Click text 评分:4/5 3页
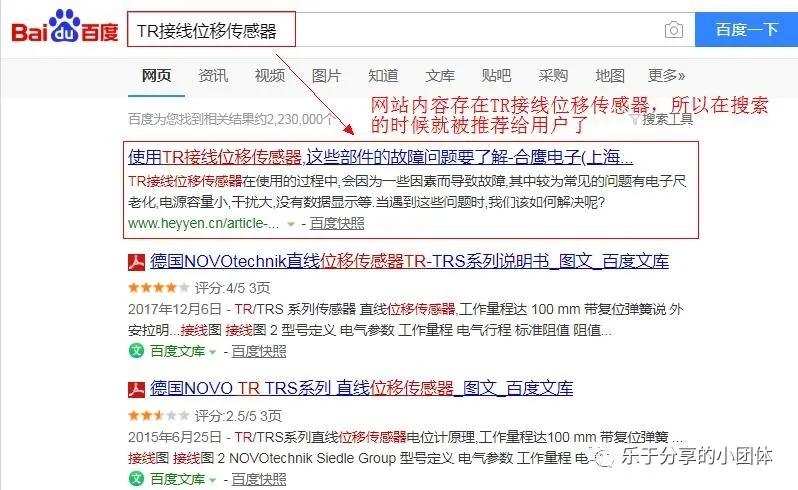The image size is (798, 490). coord(232,288)
